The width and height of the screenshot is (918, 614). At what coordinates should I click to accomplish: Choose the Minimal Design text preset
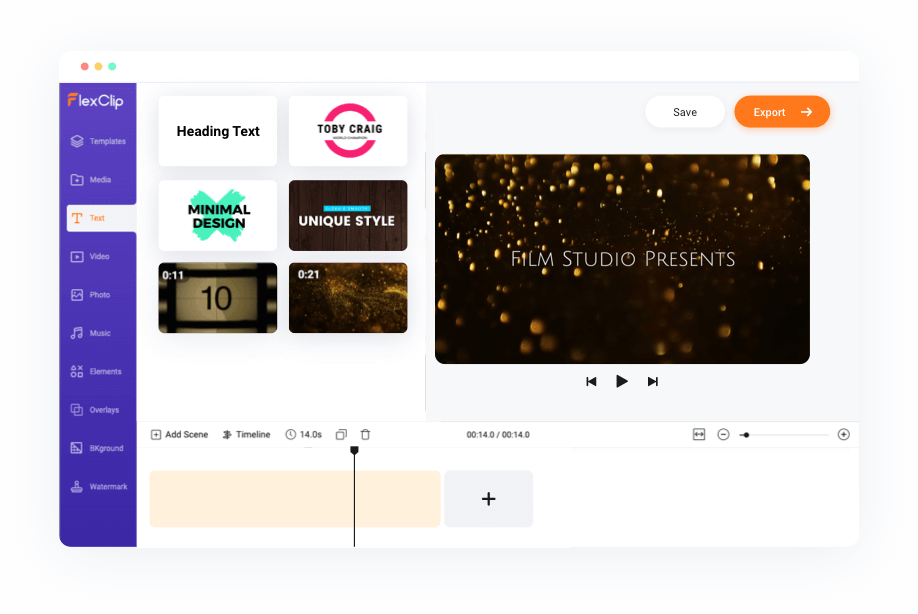point(218,215)
